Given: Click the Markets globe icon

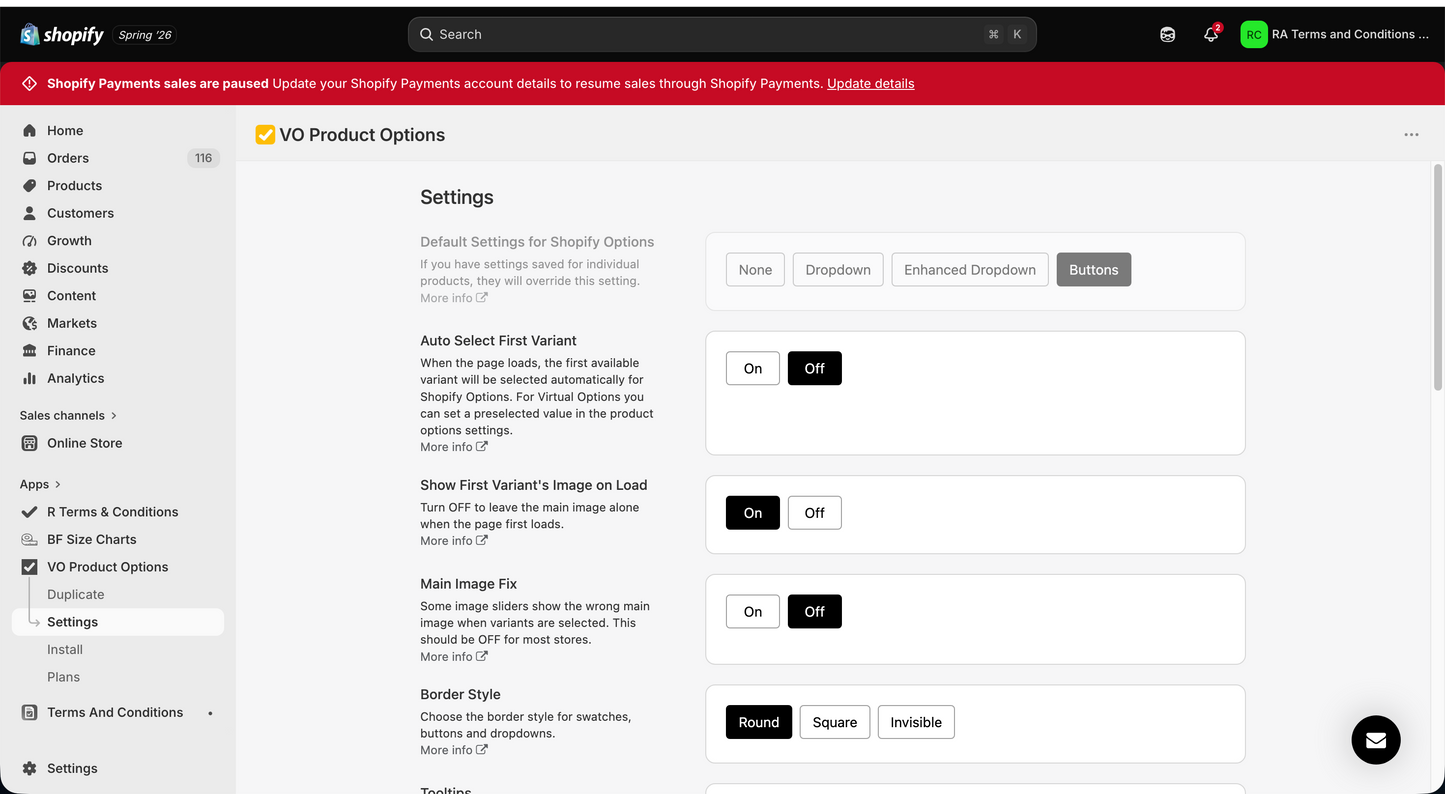Looking at the screenshot, I should click(x=29, y=323).
